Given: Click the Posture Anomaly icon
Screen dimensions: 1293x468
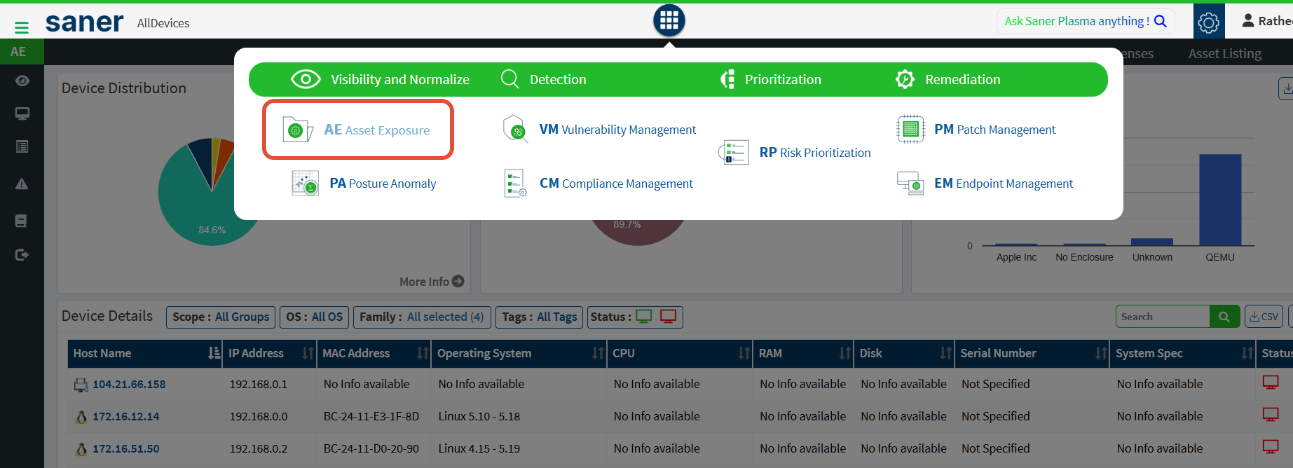Looking at the screenshot, I should 305,183.
